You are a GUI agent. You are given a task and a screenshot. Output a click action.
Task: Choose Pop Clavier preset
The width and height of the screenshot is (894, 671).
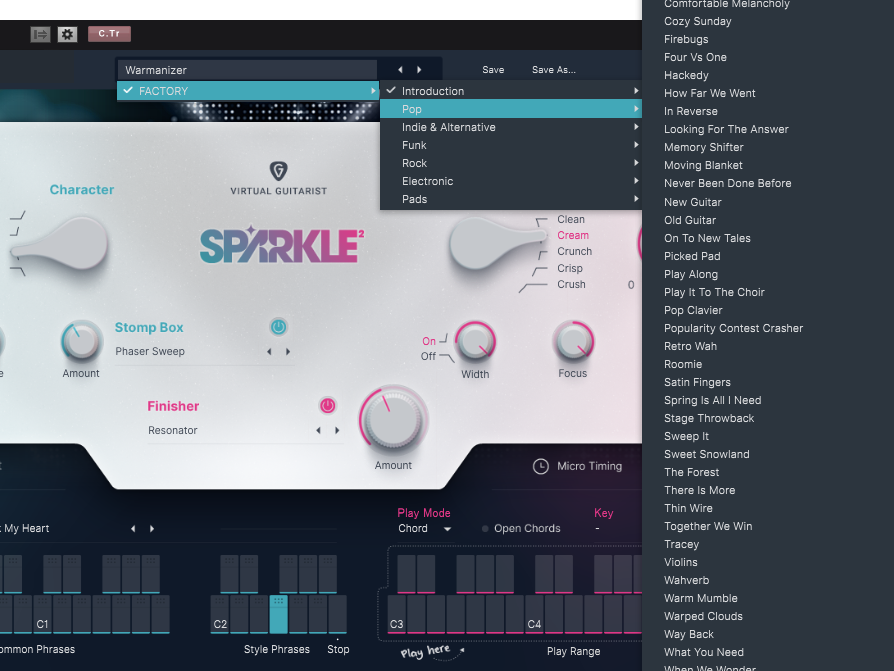point(693,310)
